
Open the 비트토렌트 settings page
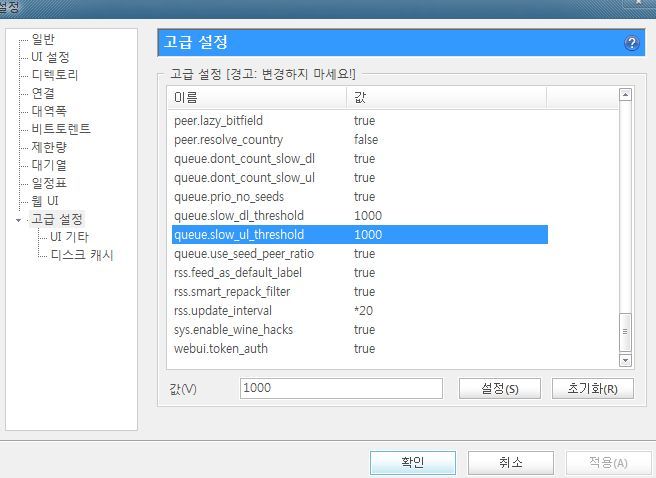[x=61, y=129]
